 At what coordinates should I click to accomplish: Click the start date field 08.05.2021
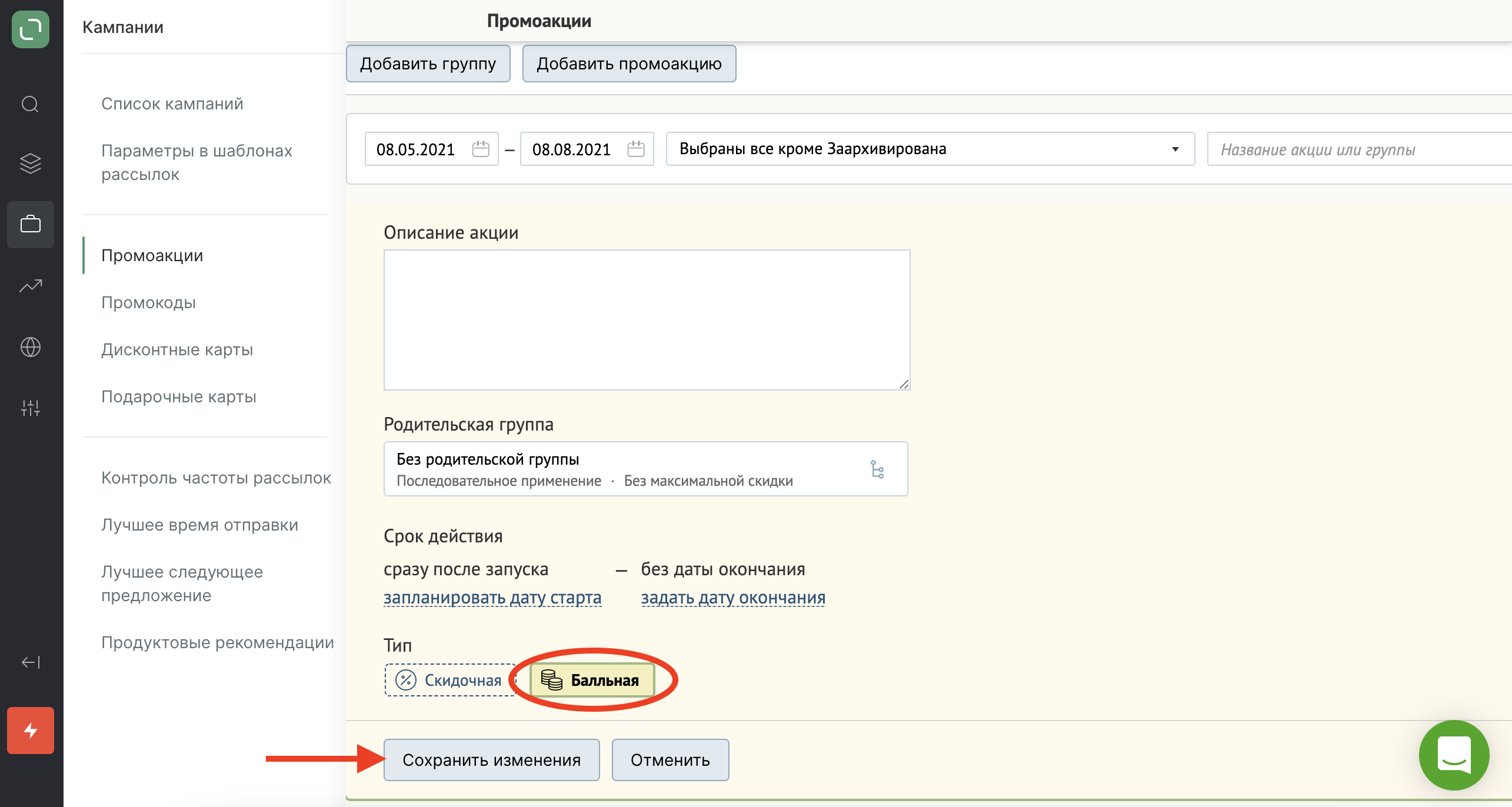click(431, 149)
